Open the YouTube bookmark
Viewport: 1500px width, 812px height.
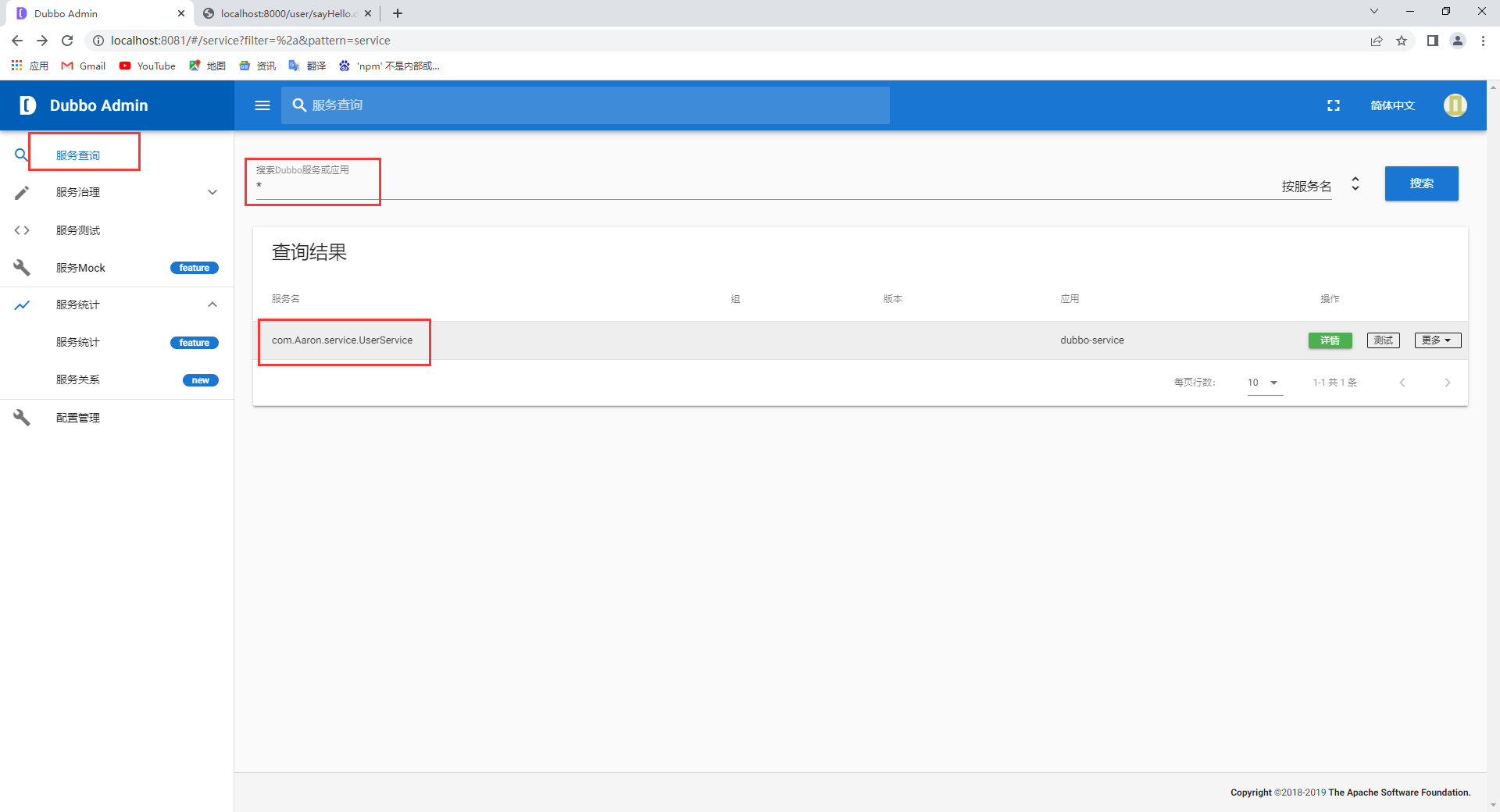pos(148,66)
